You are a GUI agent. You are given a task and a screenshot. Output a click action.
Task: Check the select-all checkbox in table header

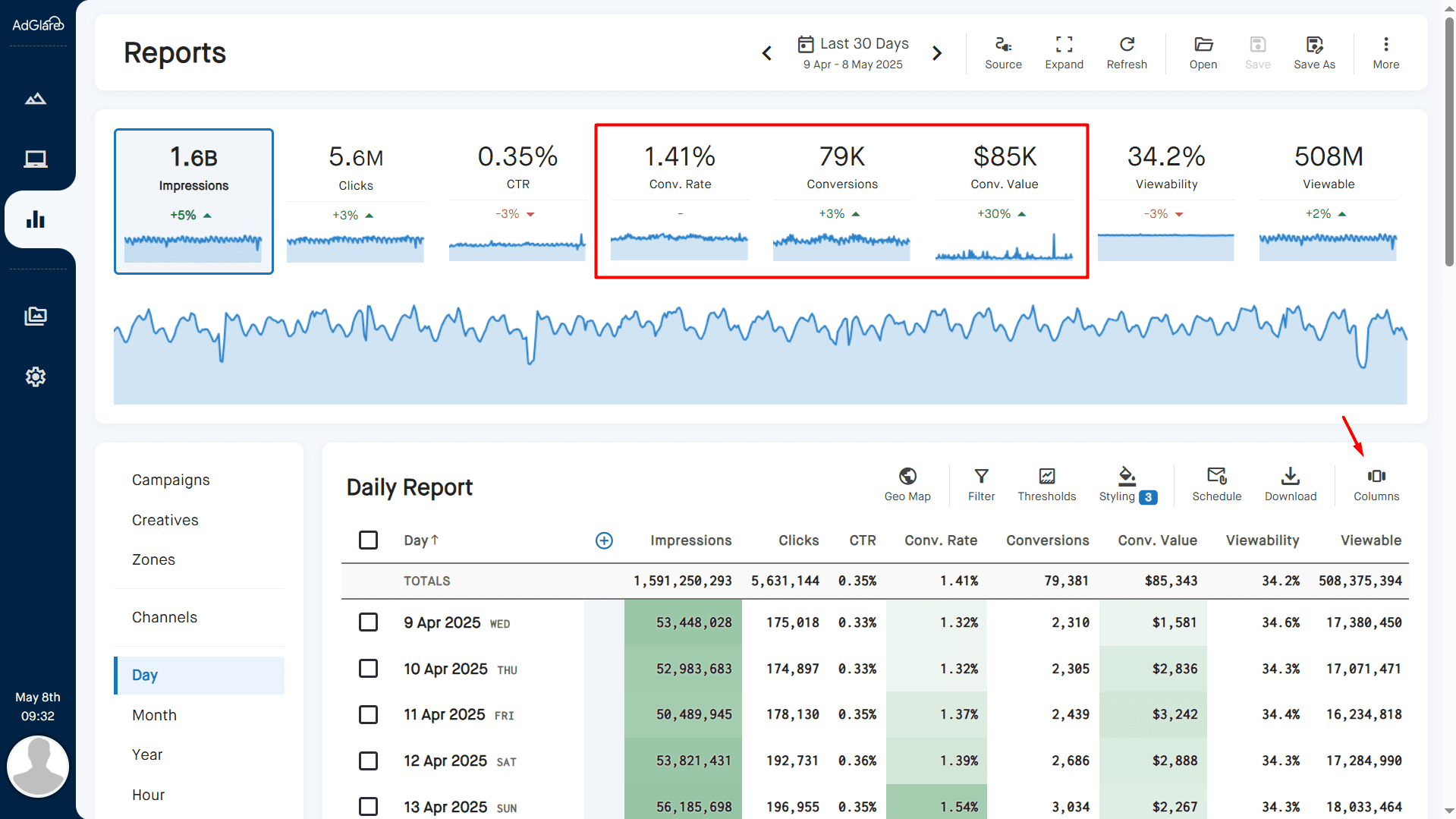369,540
